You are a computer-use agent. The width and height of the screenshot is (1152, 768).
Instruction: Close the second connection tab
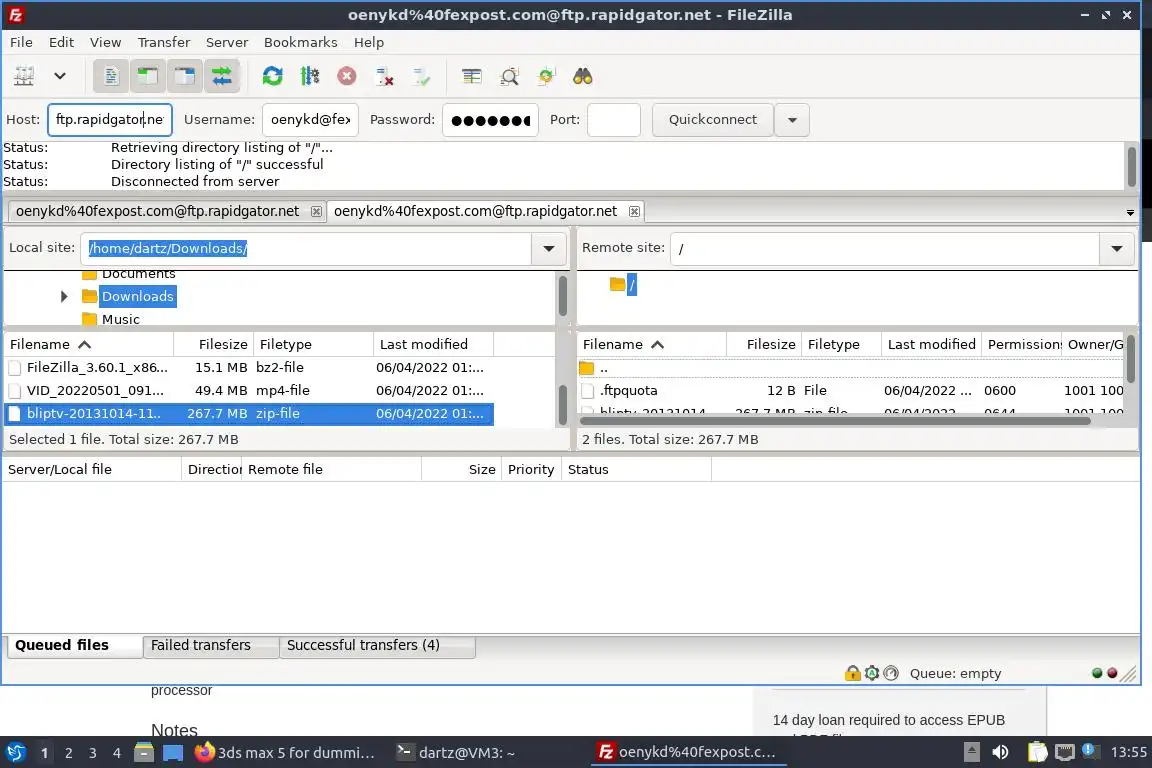pyautogui.click(x=634, y=212)
